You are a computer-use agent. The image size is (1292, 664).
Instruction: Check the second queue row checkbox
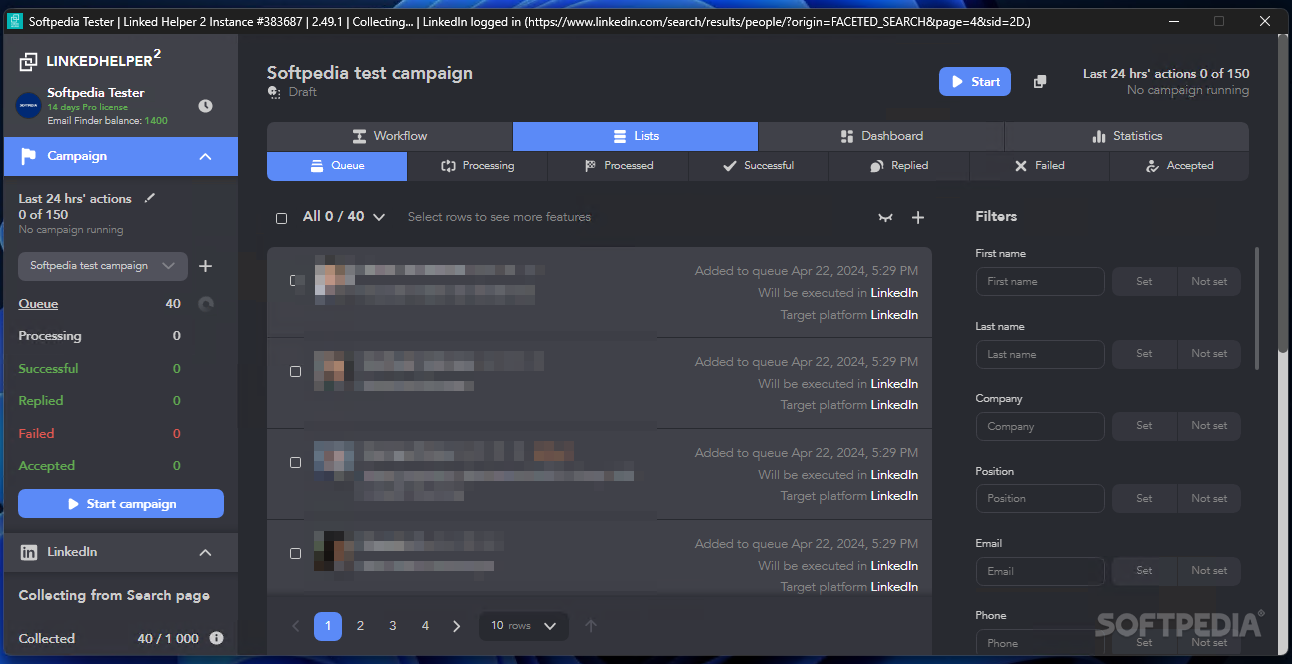pyautogui.click(x=295, y=371)
